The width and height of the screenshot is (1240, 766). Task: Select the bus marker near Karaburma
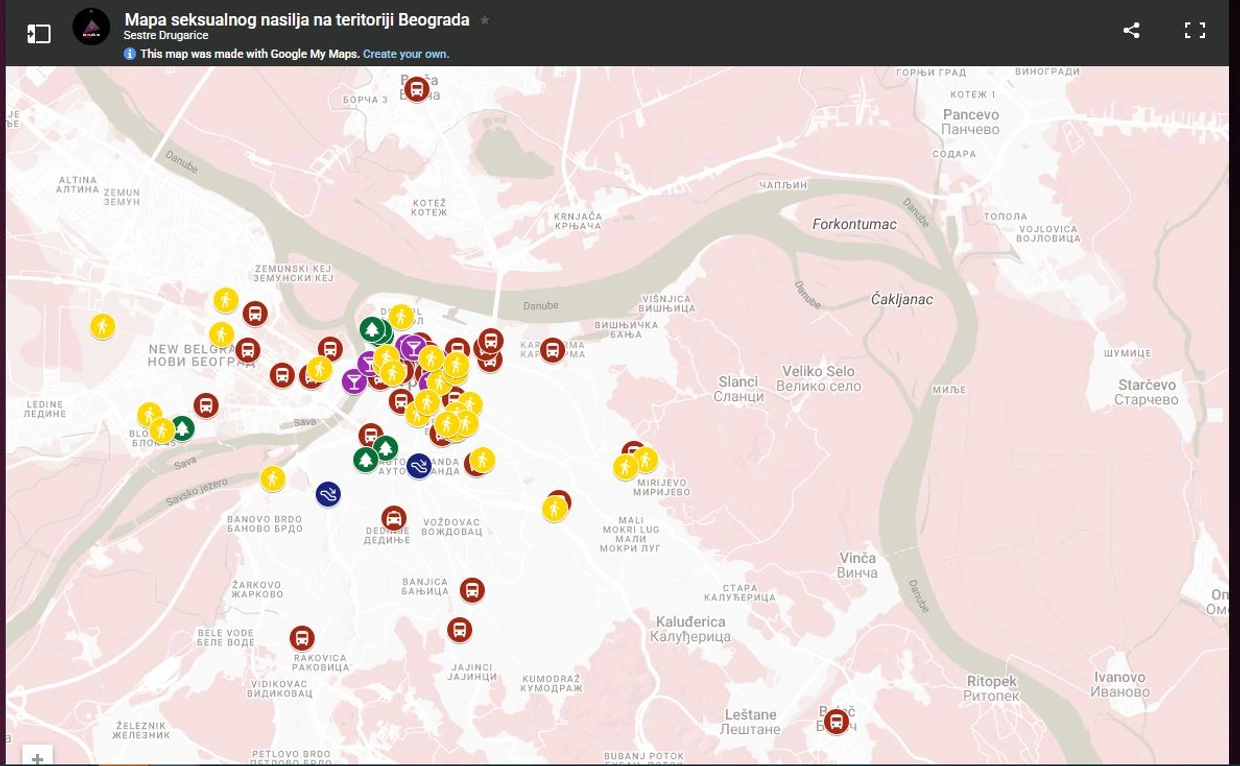(553, 350)
